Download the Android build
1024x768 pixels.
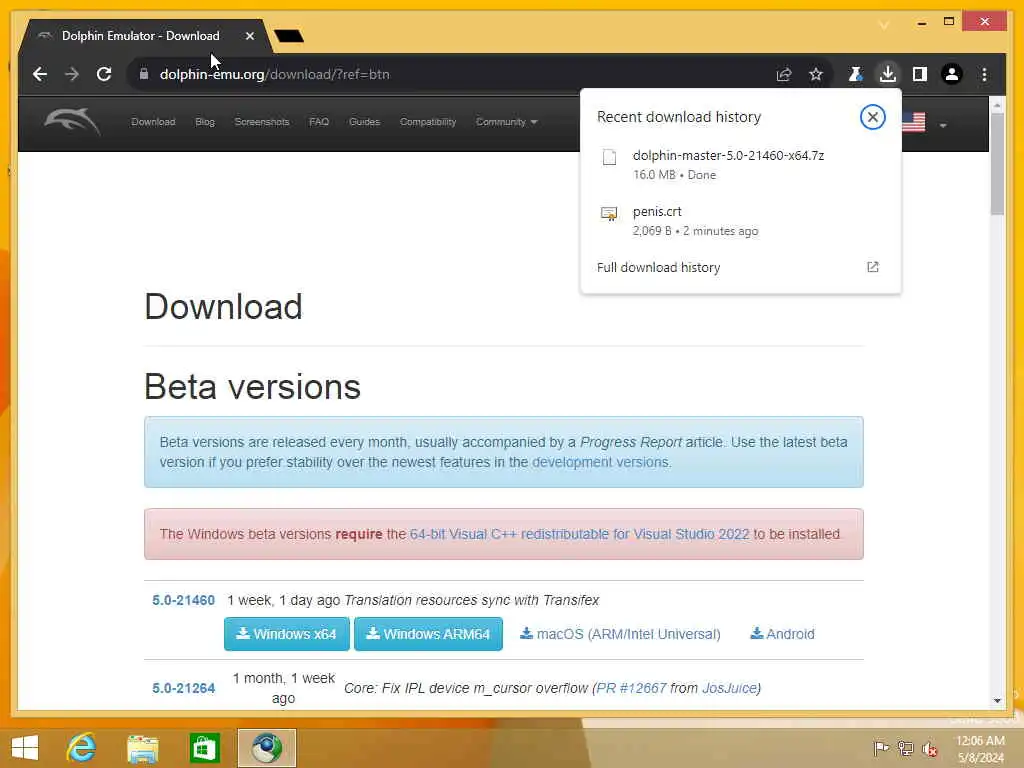tap(782, 634)
